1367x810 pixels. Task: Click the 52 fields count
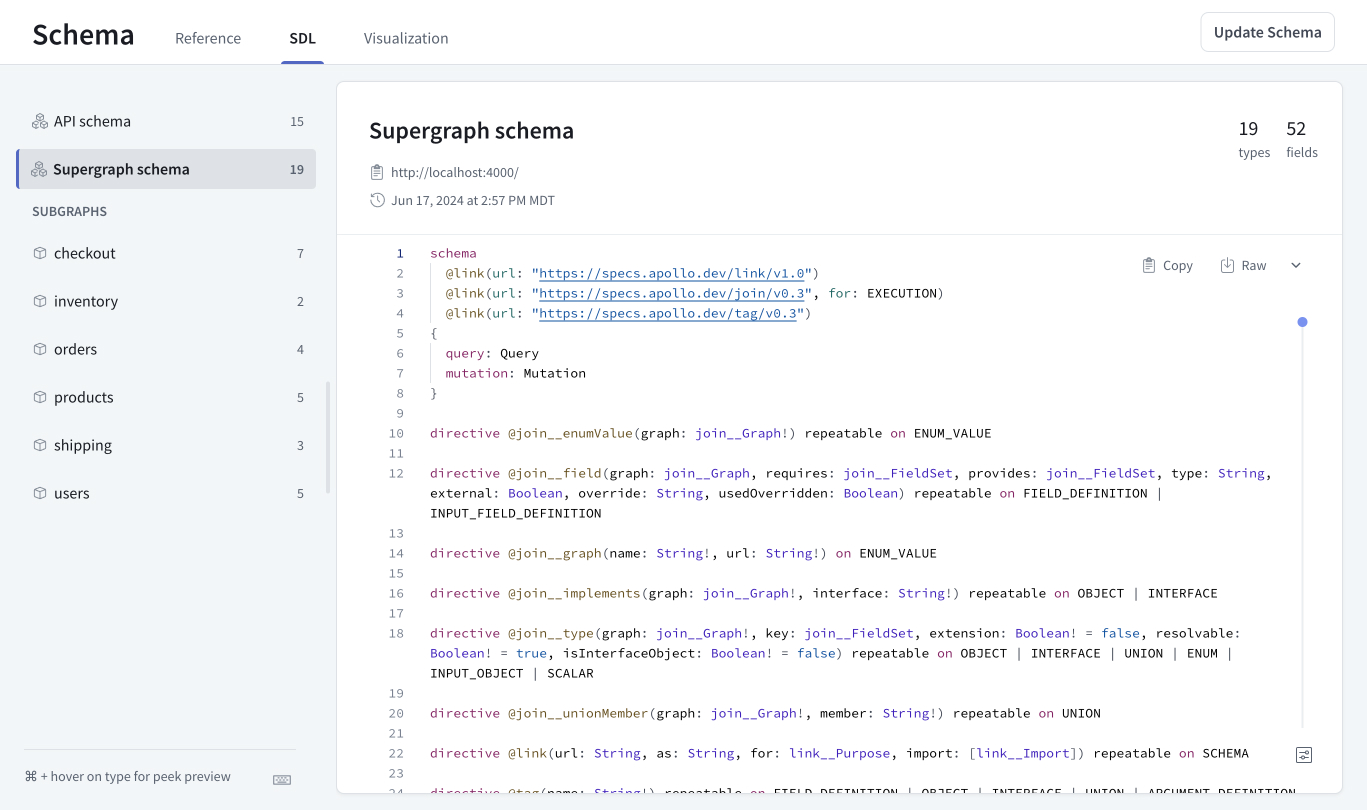click(x=1301, y=139)
